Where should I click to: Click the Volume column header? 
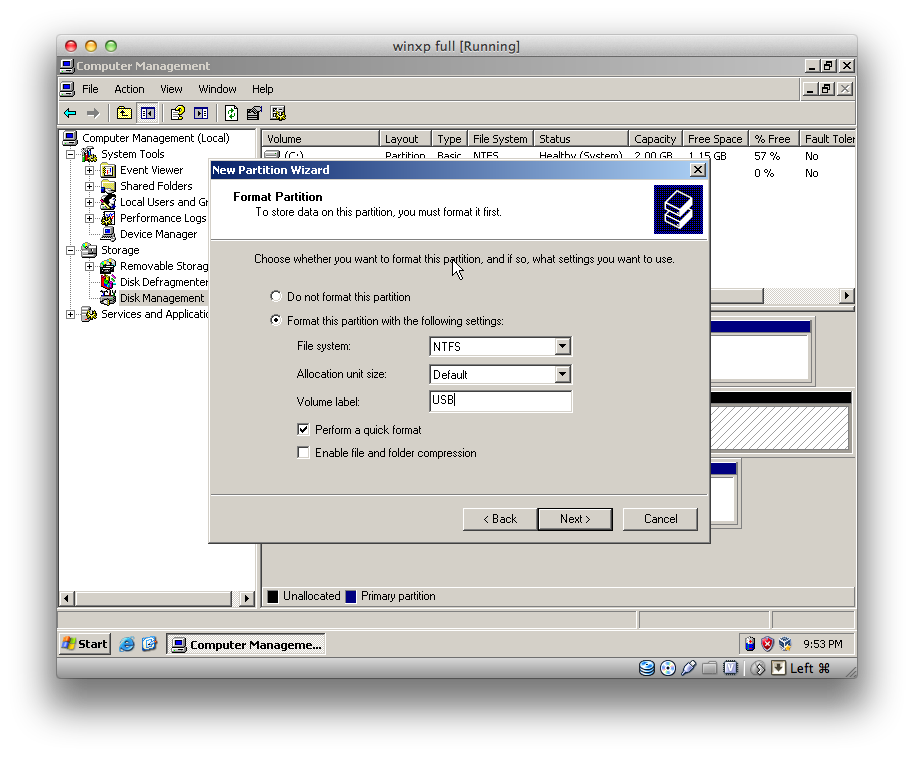[x=321, y=139]
